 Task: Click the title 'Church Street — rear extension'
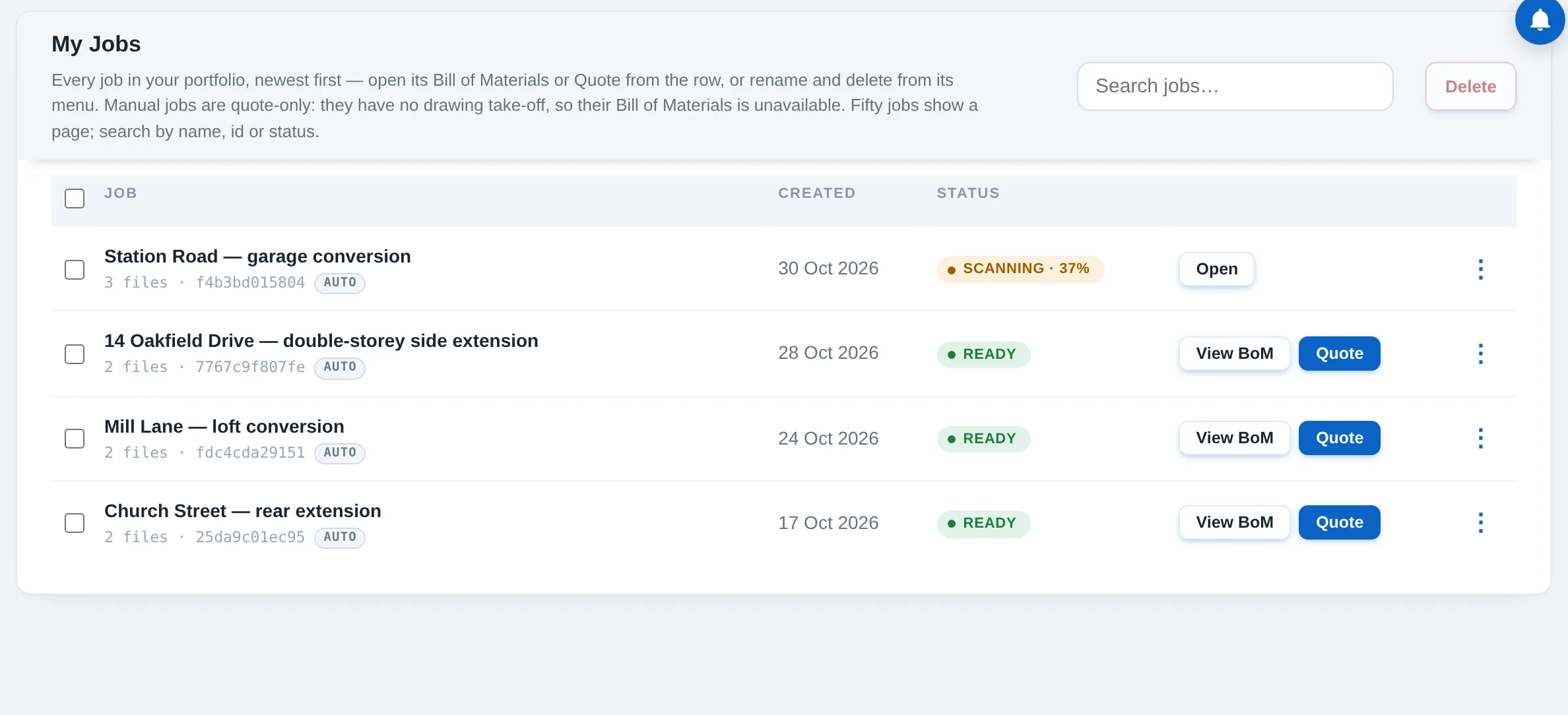(x=243, y=511)
